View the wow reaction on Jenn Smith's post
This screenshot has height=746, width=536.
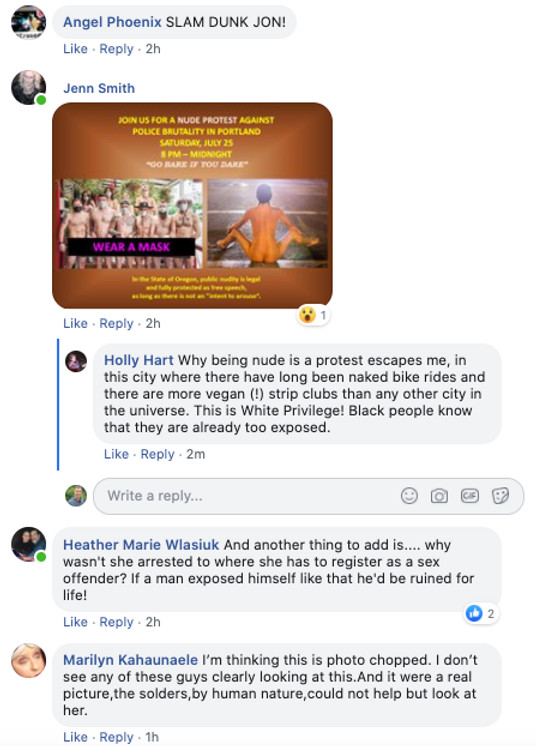[x=313, y=315]
